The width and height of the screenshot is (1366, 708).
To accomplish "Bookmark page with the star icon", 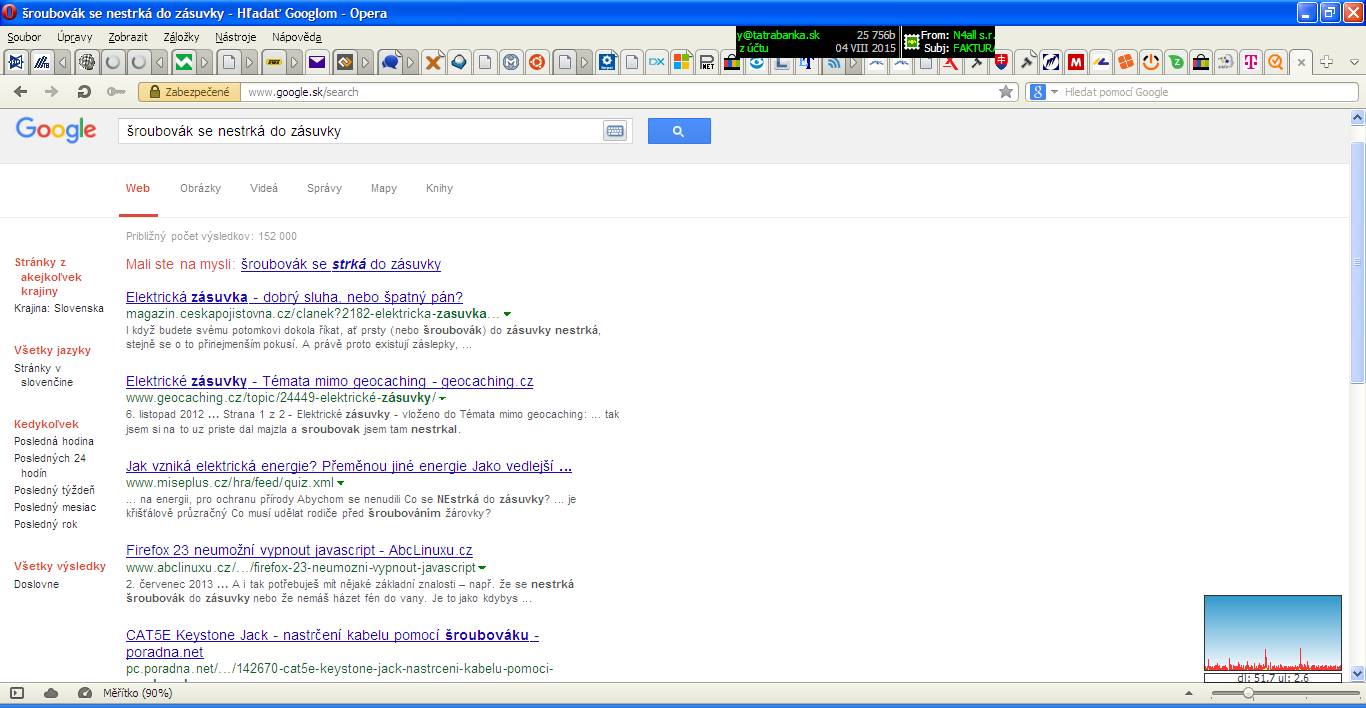I will [1006, 92].
